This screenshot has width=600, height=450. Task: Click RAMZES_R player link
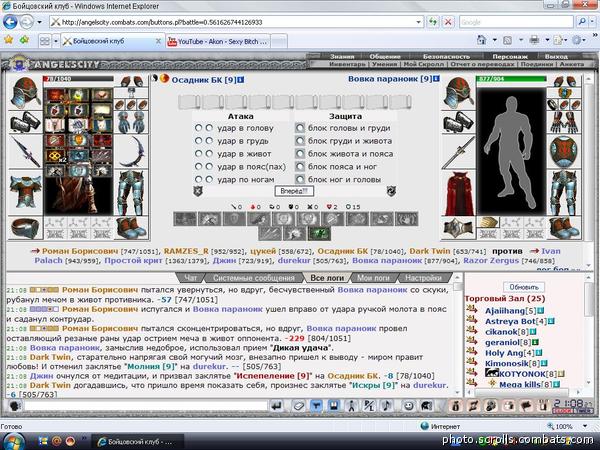[x=186, y=251]
